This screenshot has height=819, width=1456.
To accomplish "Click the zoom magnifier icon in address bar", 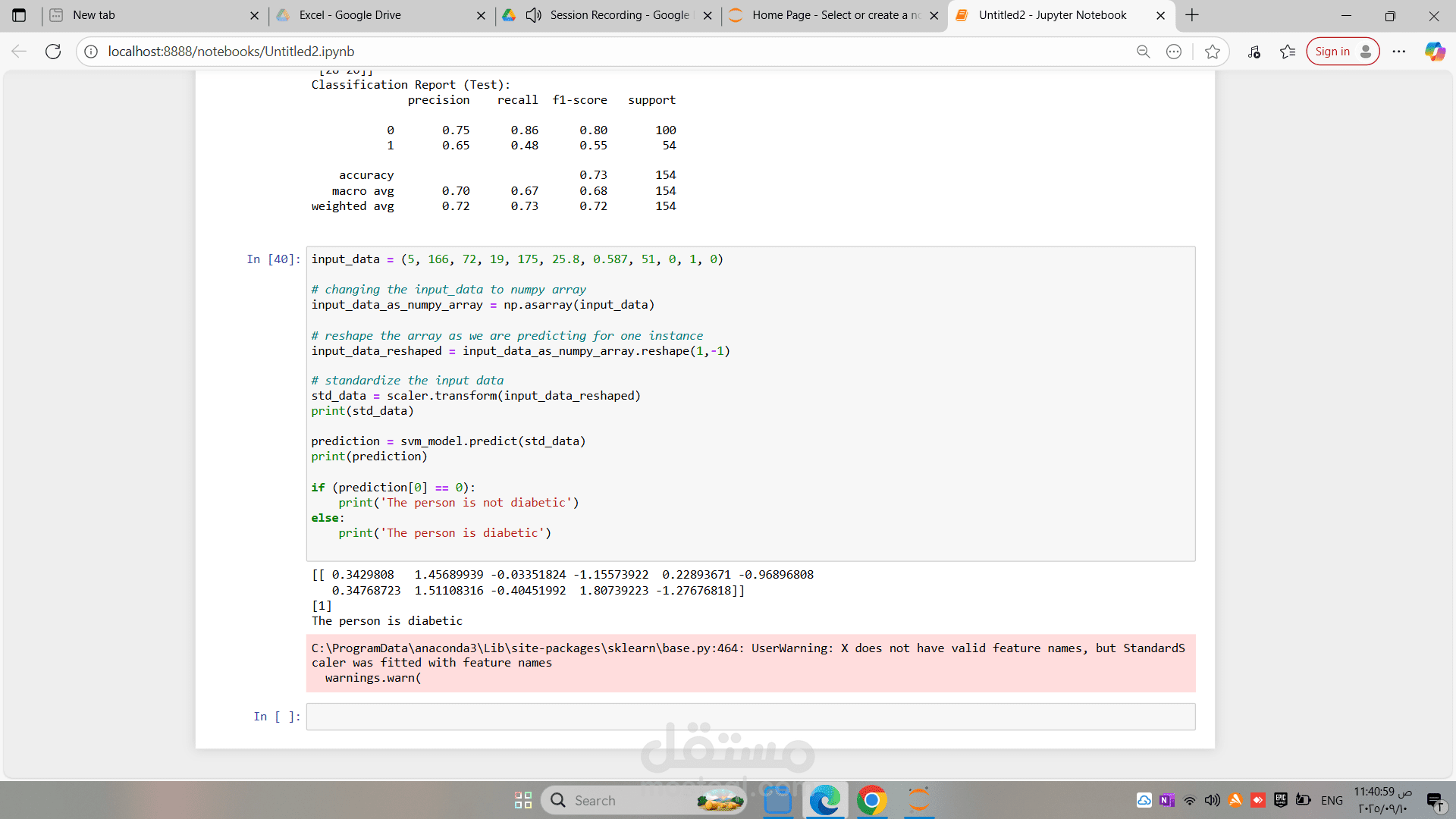I will tap(1143, 52).
